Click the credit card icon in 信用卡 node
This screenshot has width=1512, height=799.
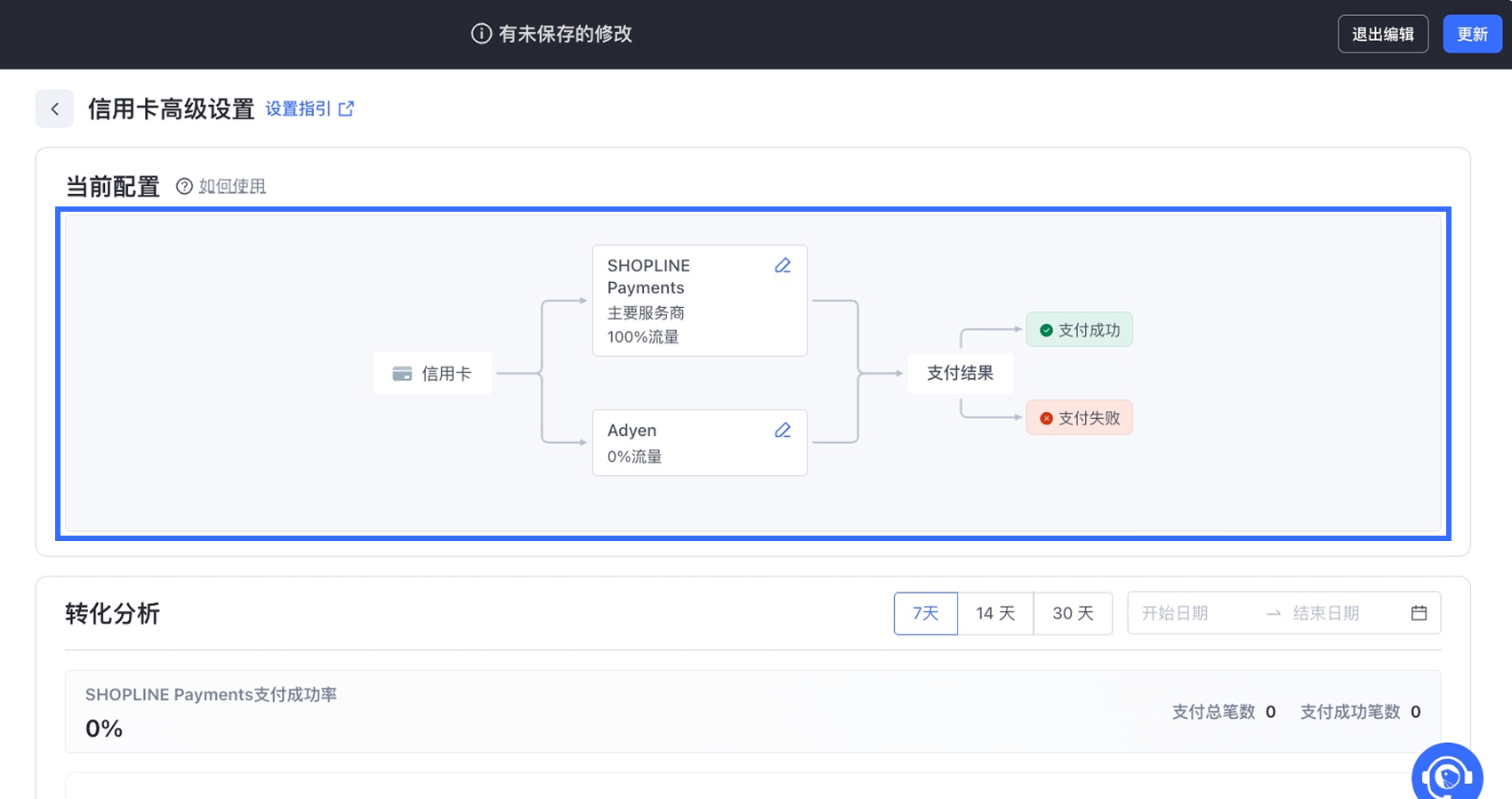tap(402, 374)
